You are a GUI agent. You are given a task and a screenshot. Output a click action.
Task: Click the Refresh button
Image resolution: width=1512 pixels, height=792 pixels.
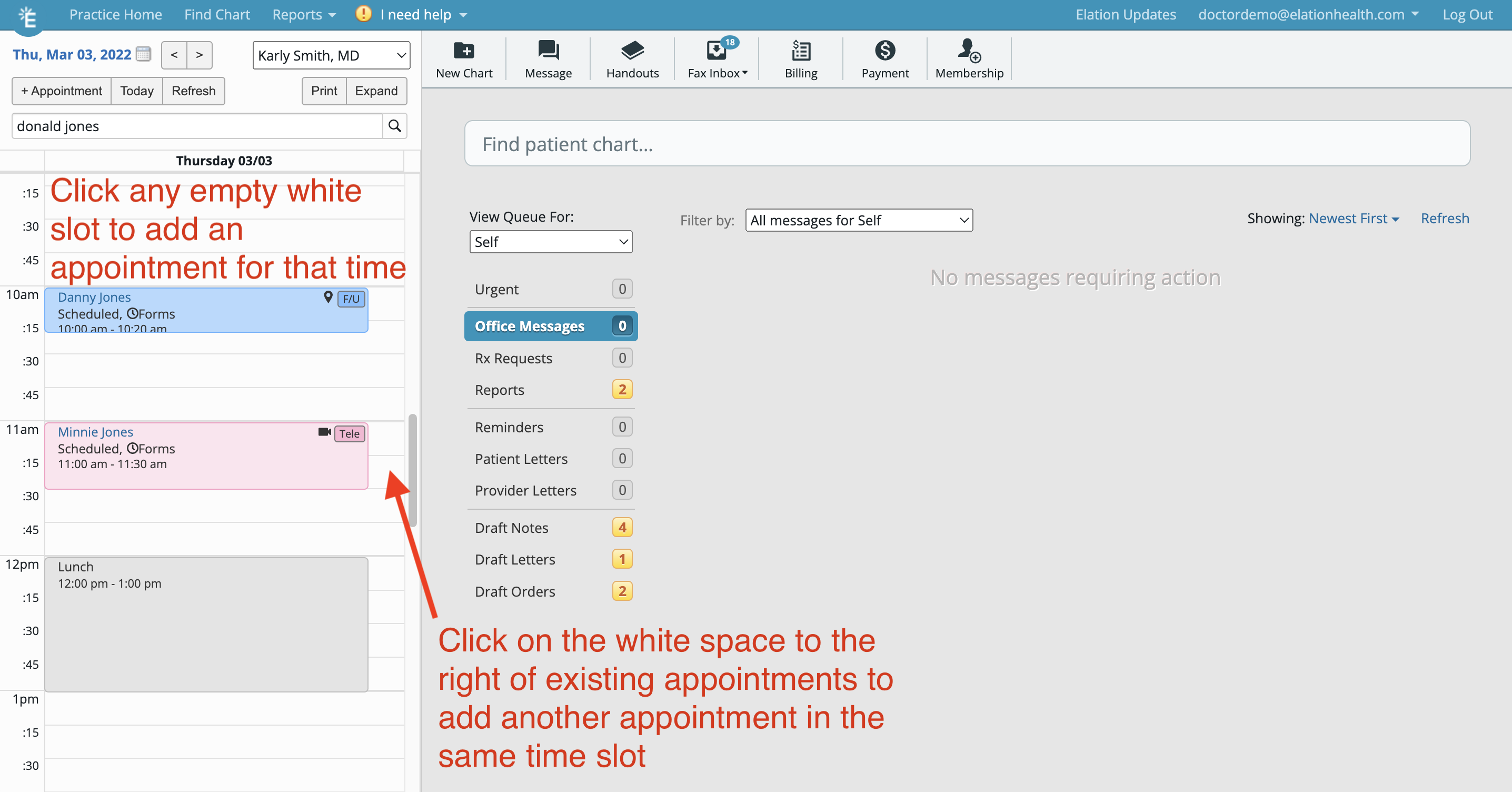[193, 91]
